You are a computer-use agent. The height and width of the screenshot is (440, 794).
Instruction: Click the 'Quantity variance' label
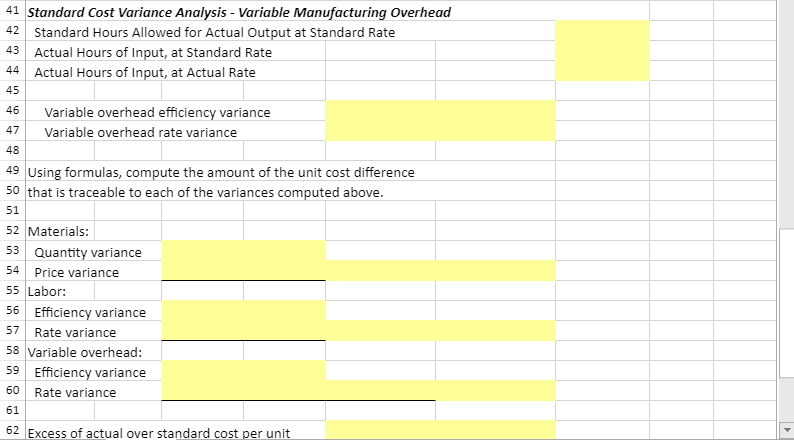pyautogui.click(x=88, y=253)
